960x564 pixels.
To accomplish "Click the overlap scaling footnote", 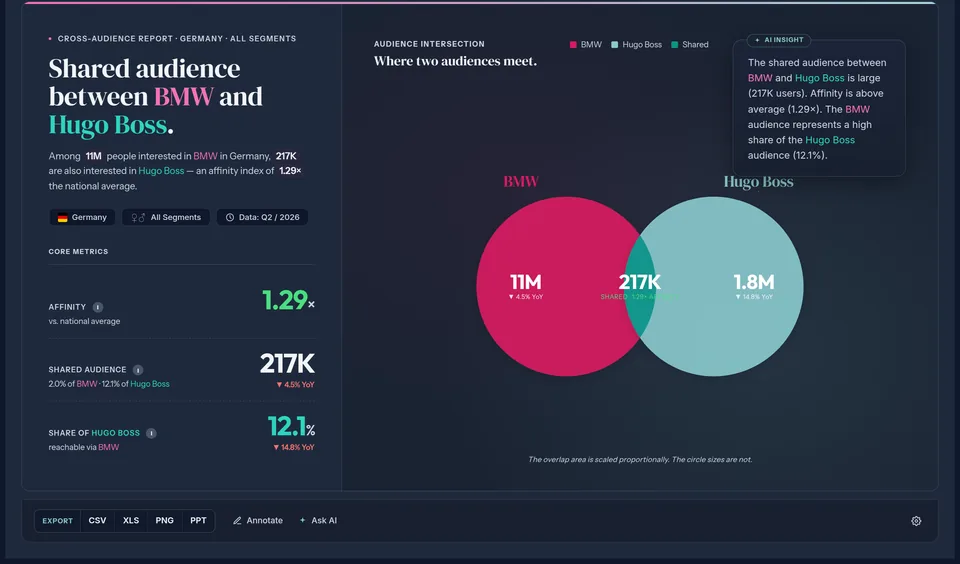I will click(640, 459).
